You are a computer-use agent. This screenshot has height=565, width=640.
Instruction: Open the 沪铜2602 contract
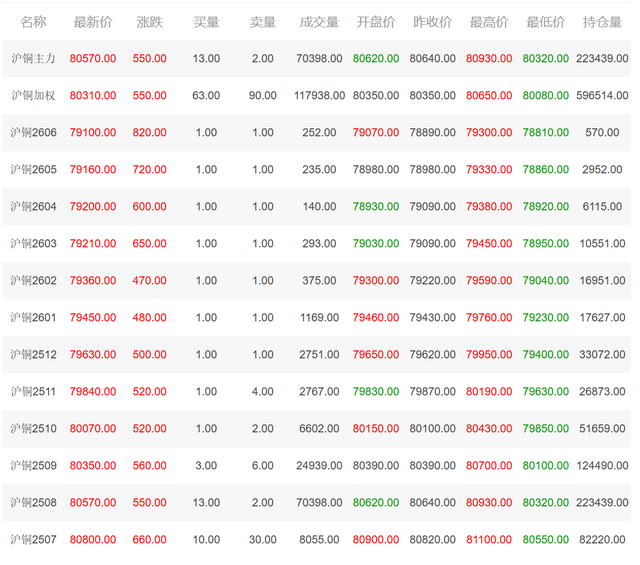click(33, 280)
